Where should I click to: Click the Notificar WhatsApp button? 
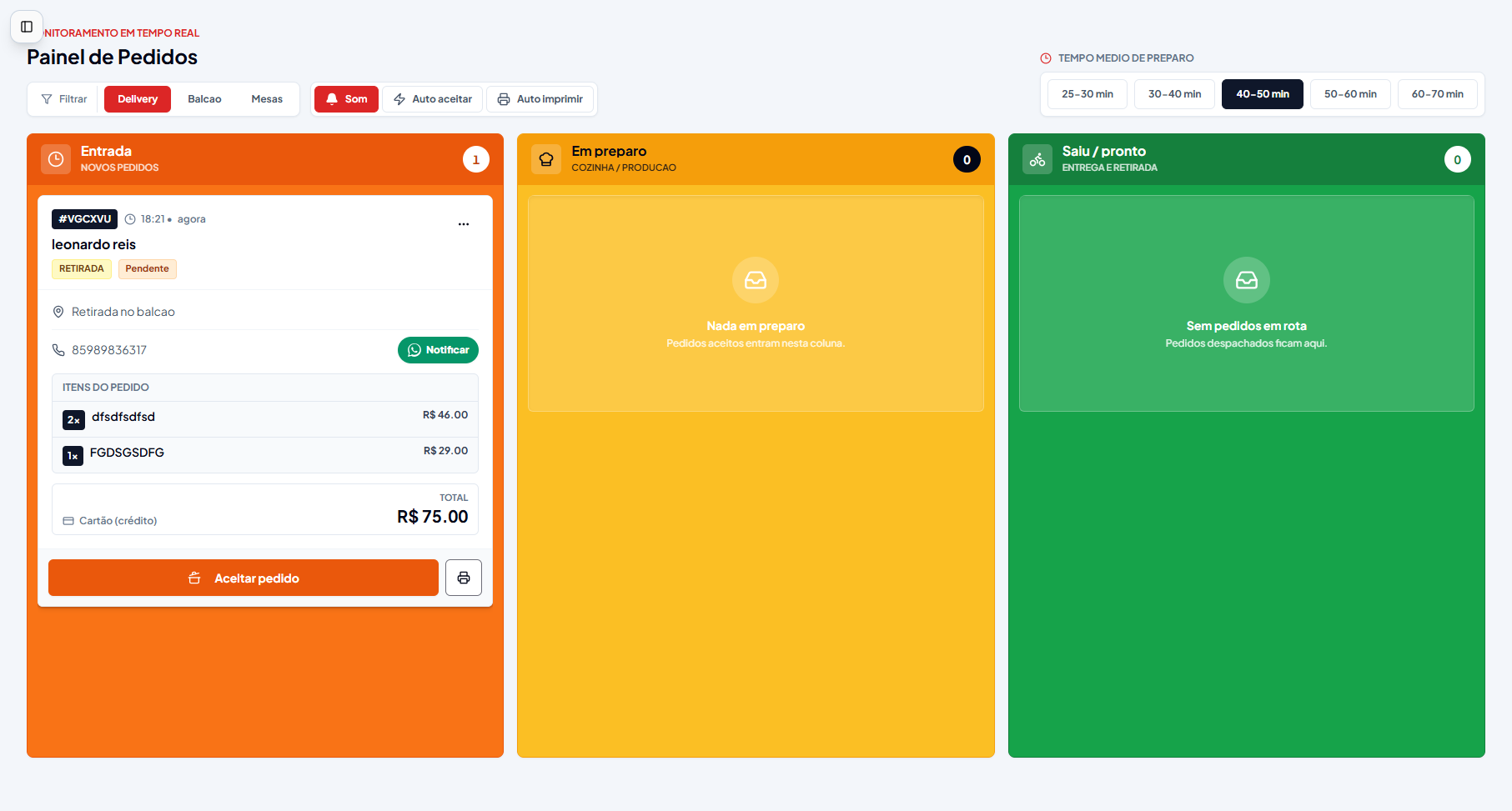pyautogui.click(x=438, y=350)
